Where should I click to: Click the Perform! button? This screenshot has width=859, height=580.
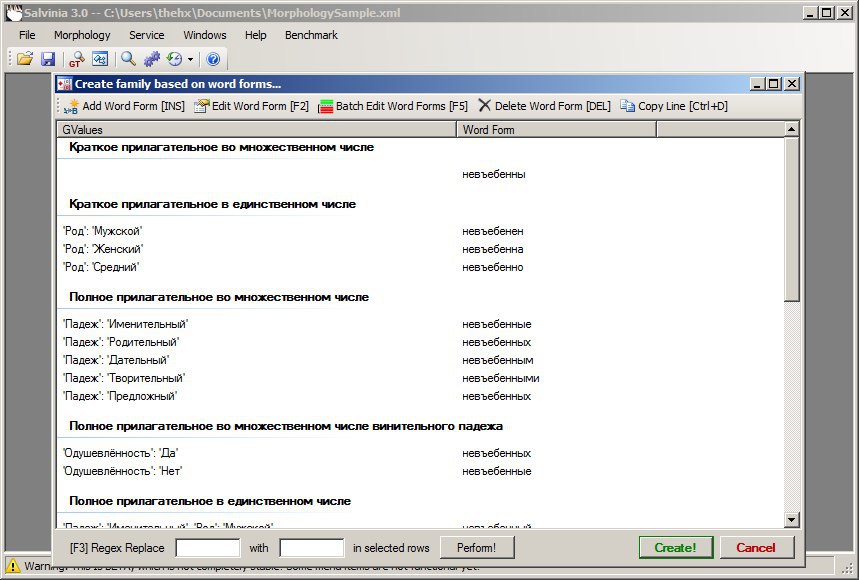point(476,548)
